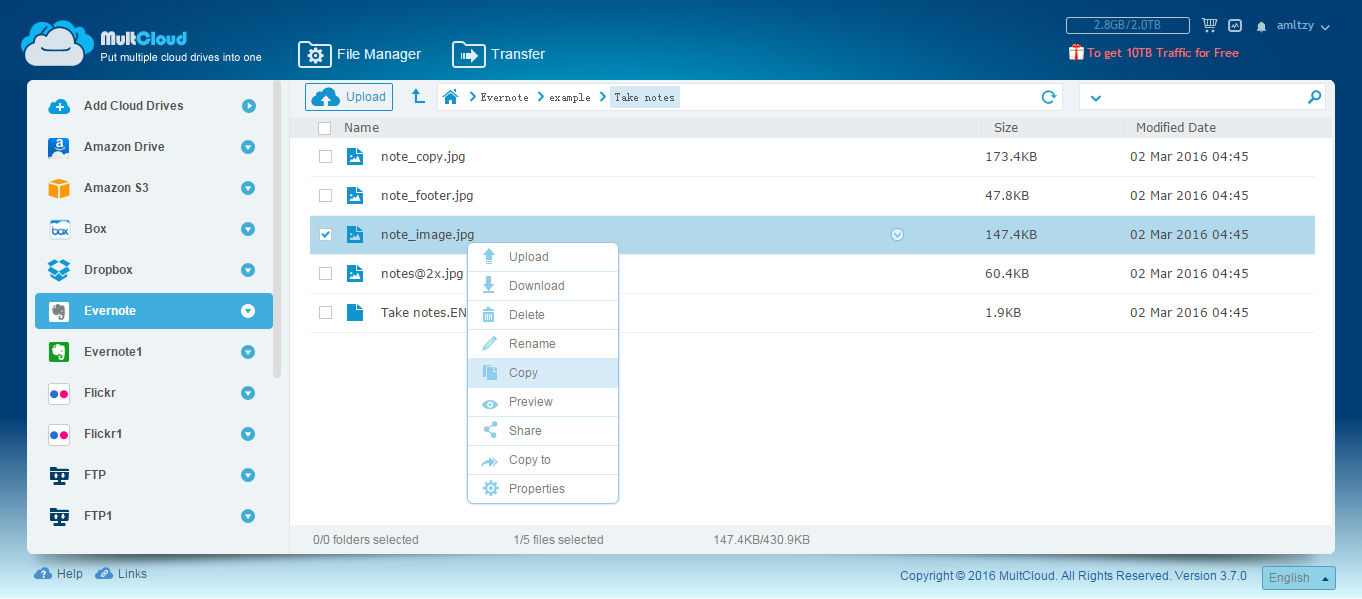Choose Preview from context menu
Screen dimensions: 1362x599
pyautogui.click(x=543, y=402)
